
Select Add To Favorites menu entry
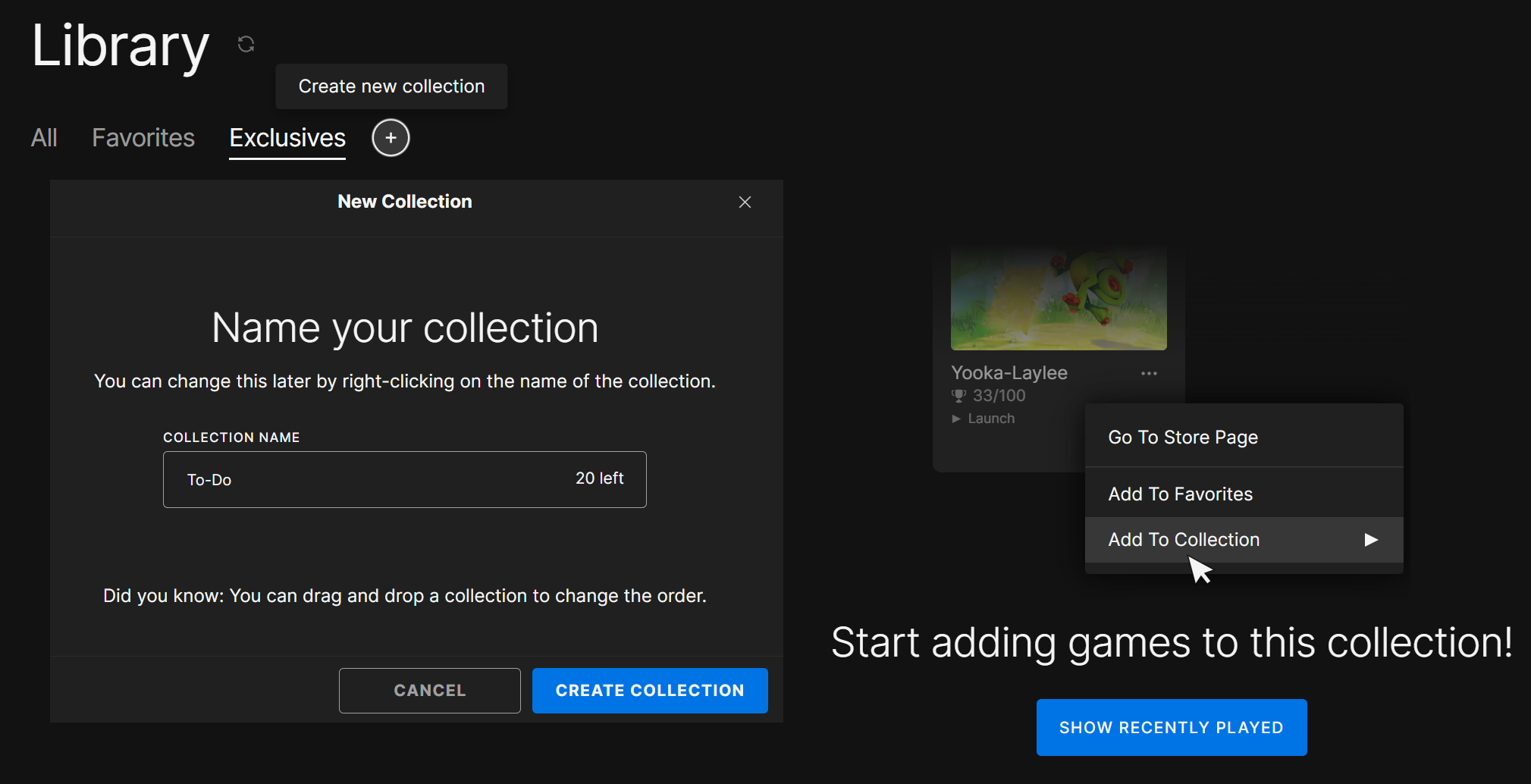(x=1244, y=494)
